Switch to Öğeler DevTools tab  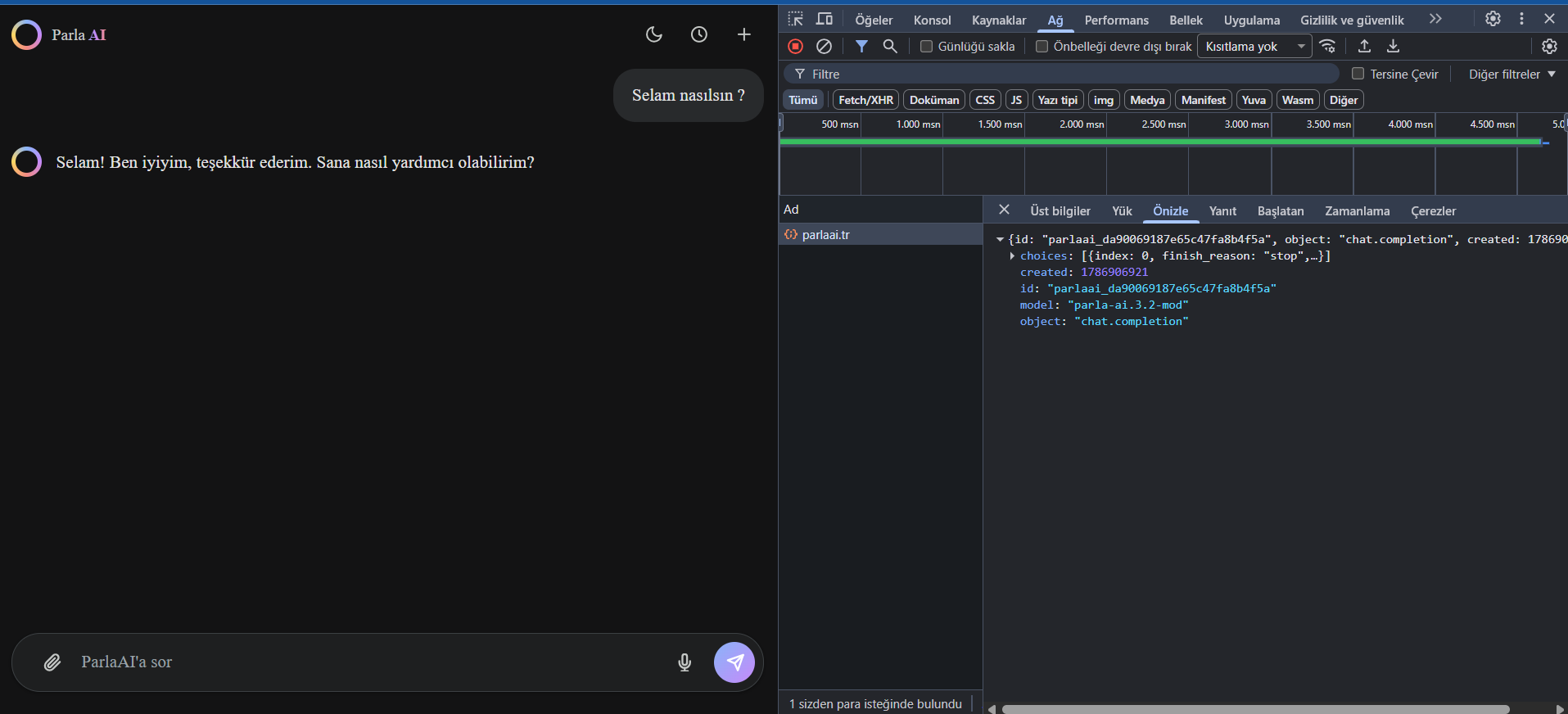pyautogui.click(x=874, y=20)
